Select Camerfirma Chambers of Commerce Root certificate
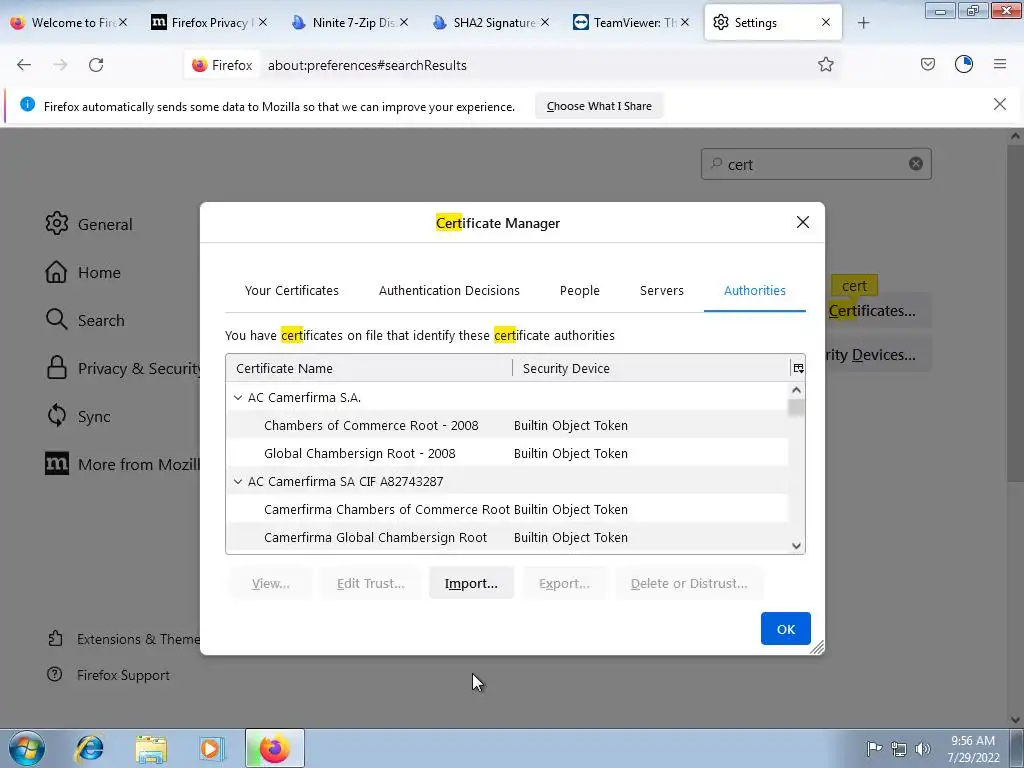The height and width of the screenshot is (768, 1024). (x=507, y=509)
